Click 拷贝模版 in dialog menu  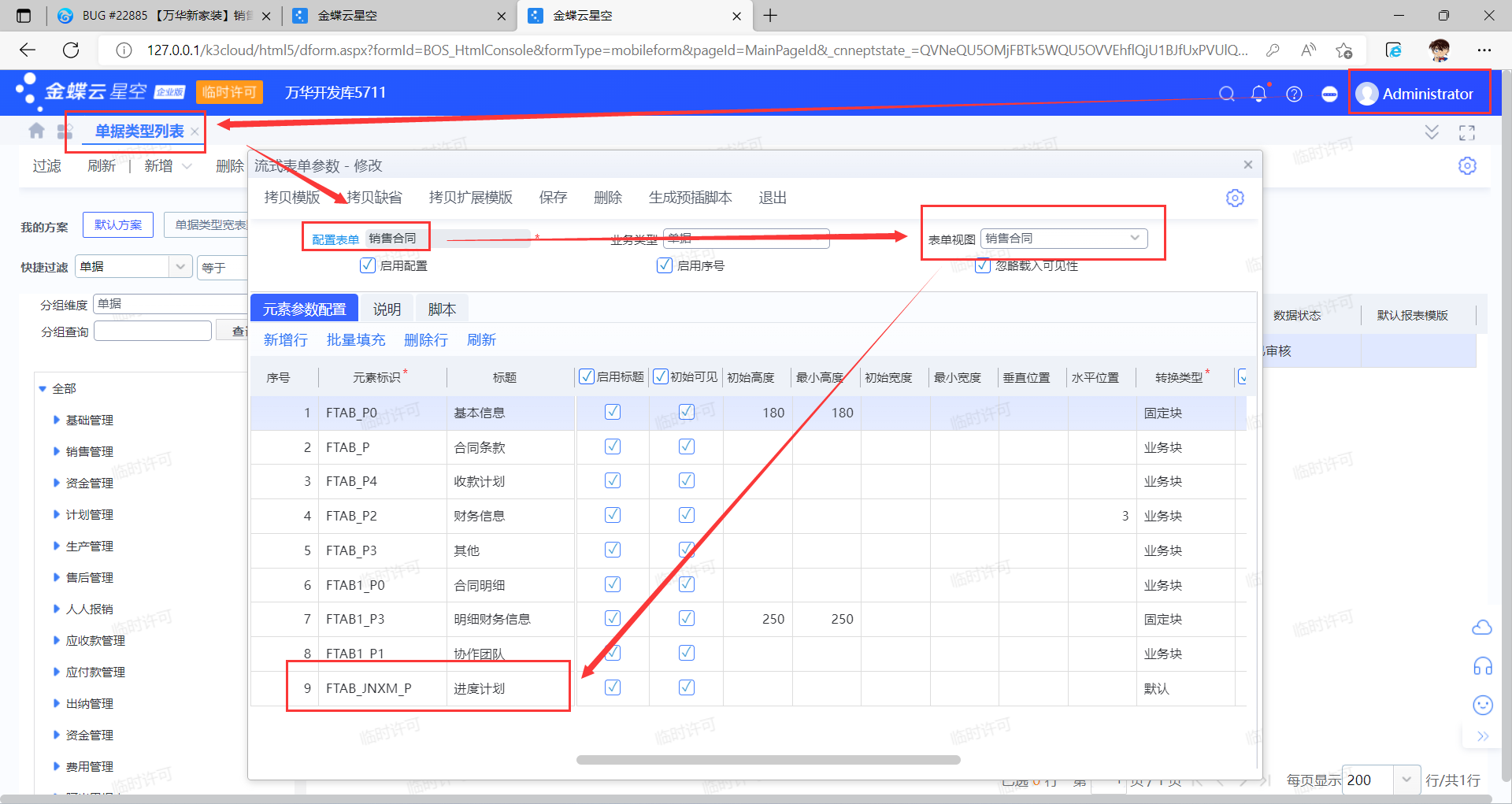tap(292, 198)
